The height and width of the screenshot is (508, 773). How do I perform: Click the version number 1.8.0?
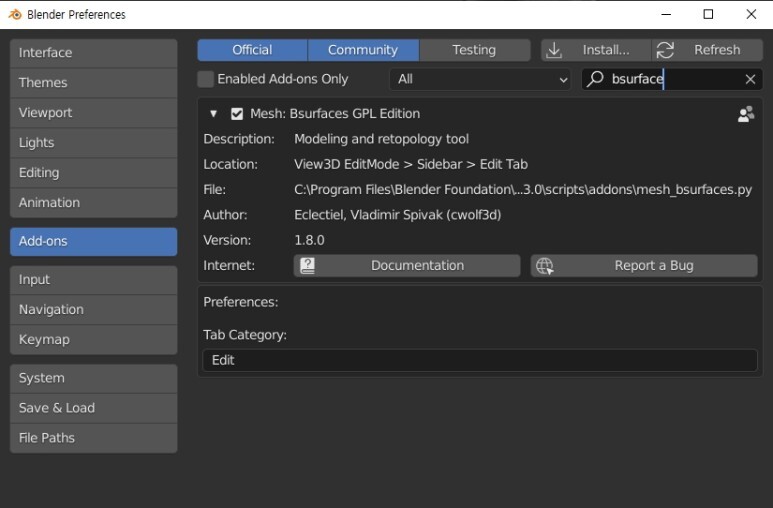tap(309, 240)
